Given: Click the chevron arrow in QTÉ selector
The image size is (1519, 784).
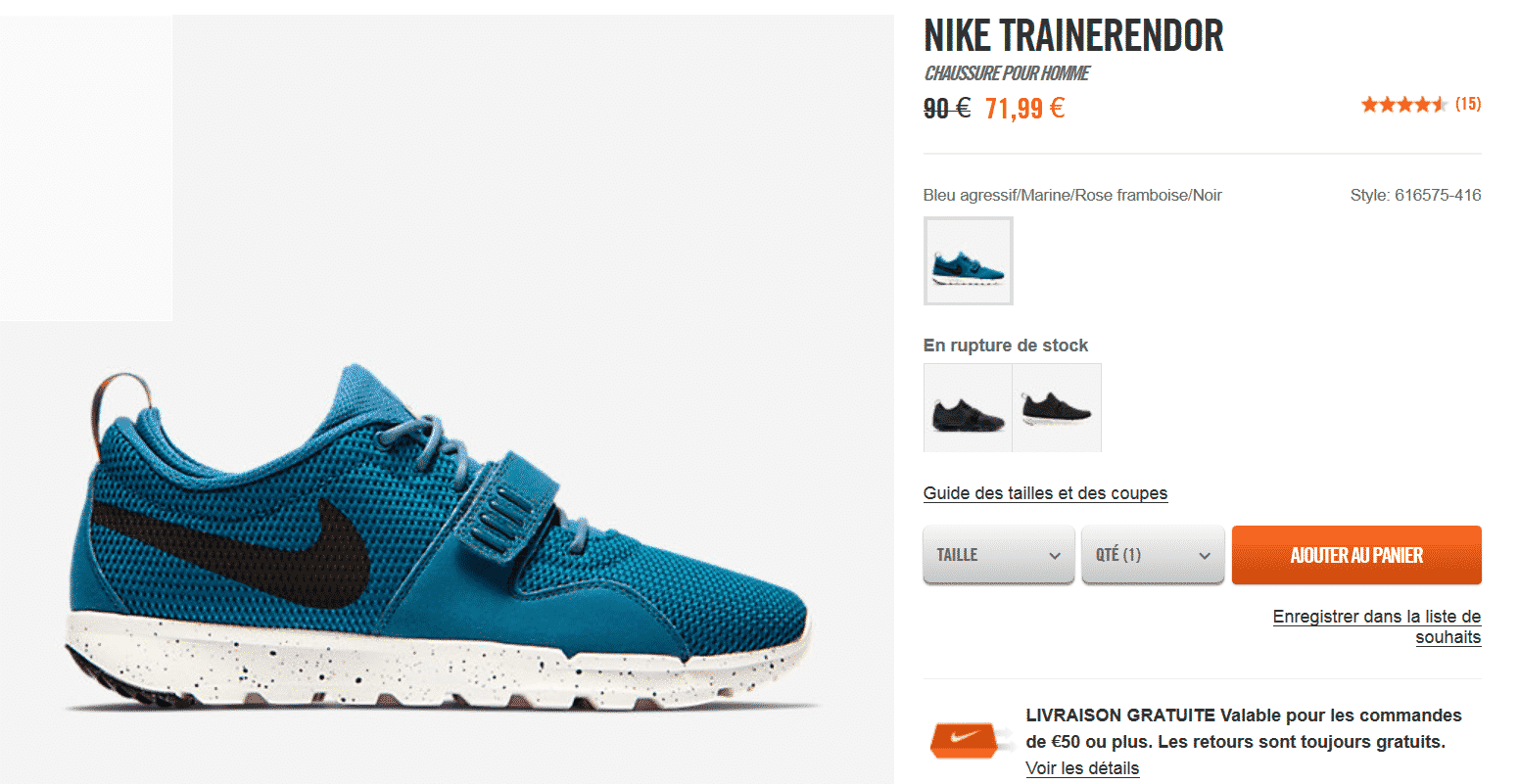Looking at the screenshot, I should click(x=1205, y=556).
